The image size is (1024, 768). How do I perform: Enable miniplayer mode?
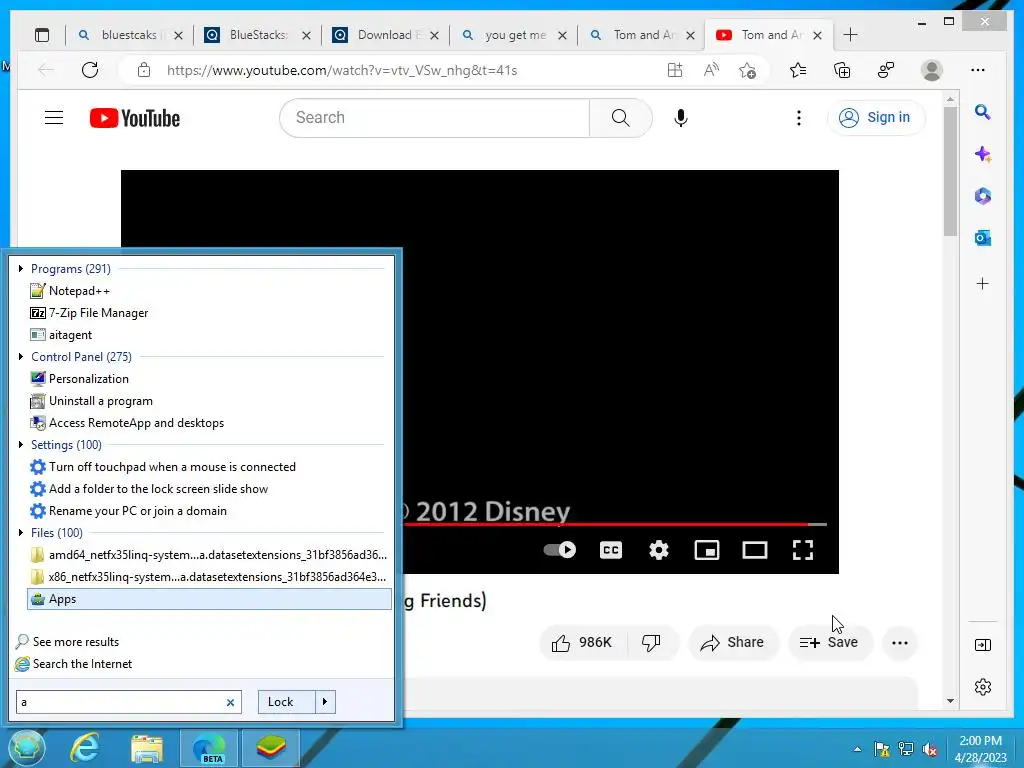point(707,550)
